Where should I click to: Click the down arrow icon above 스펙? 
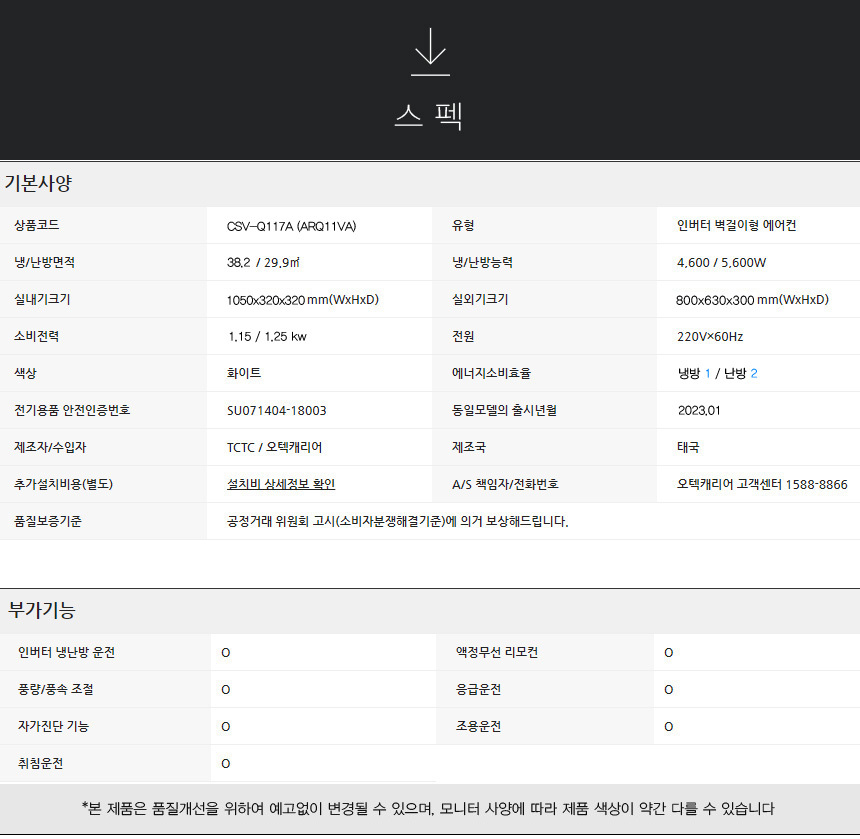point(430,52)
